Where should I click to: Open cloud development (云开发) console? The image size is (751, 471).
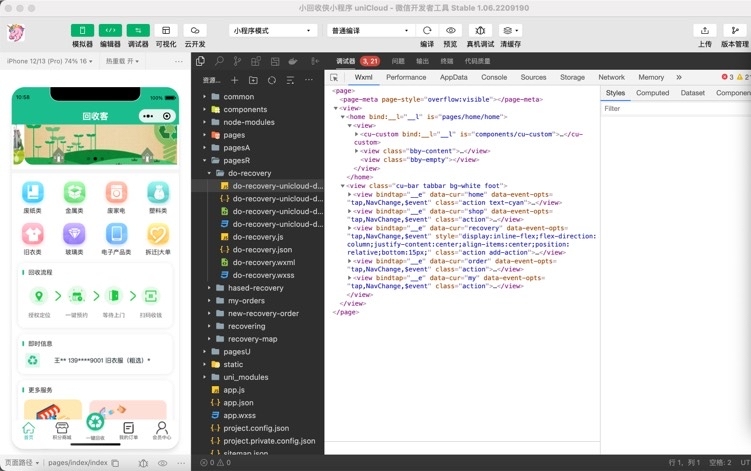click(195, 31)
